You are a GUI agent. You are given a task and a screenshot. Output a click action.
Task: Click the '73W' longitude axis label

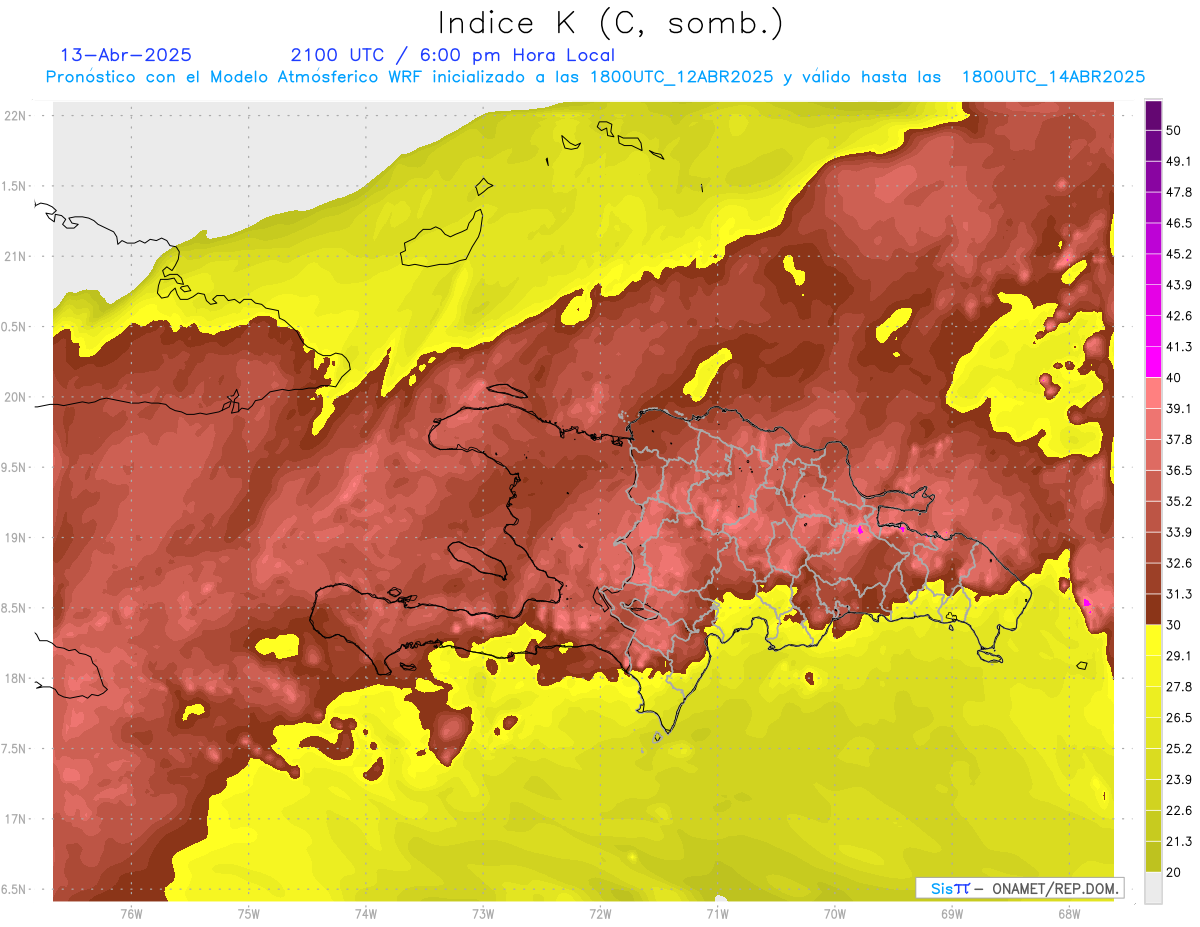coord(483,913)
